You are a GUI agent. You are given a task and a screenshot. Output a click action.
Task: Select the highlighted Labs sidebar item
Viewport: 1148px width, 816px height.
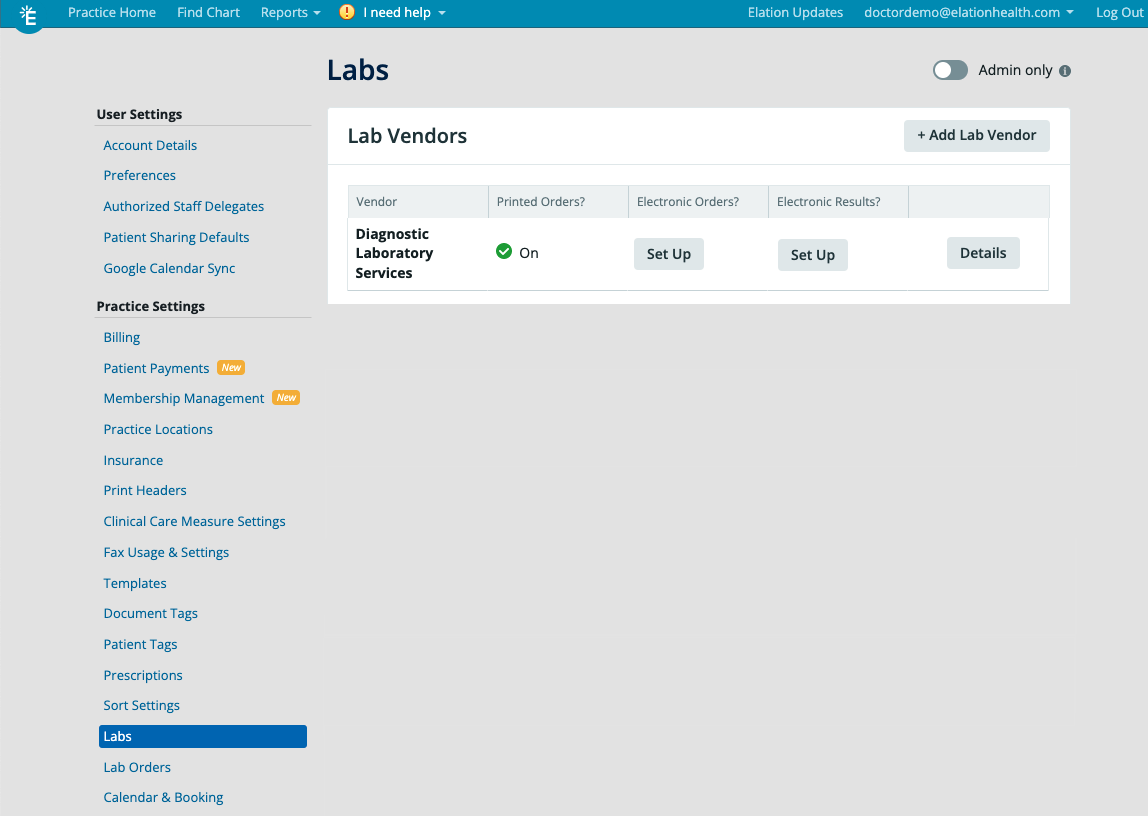pos(203,736)
